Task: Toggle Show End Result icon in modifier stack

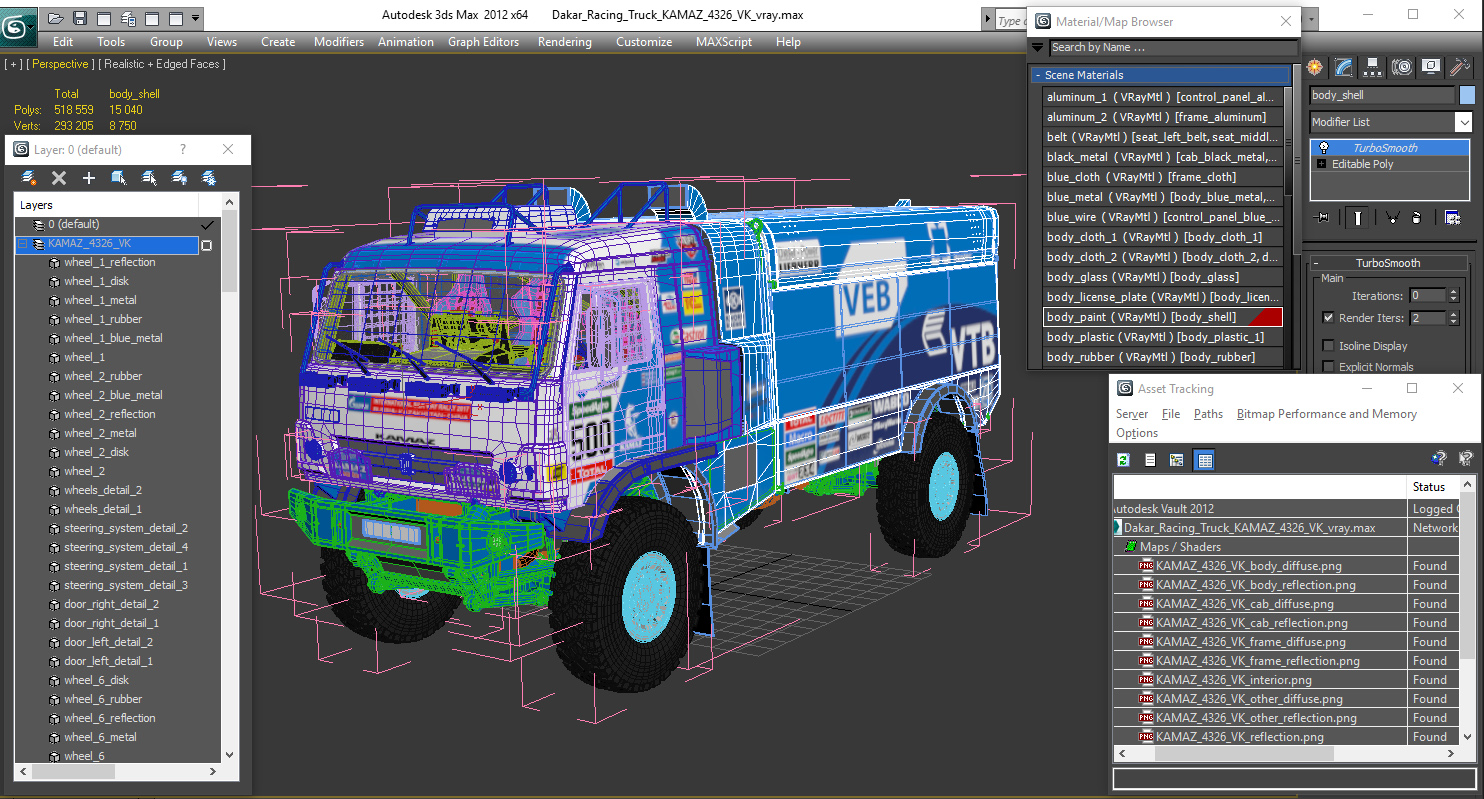Action: pyautogui.click(x=1357, y=217)
